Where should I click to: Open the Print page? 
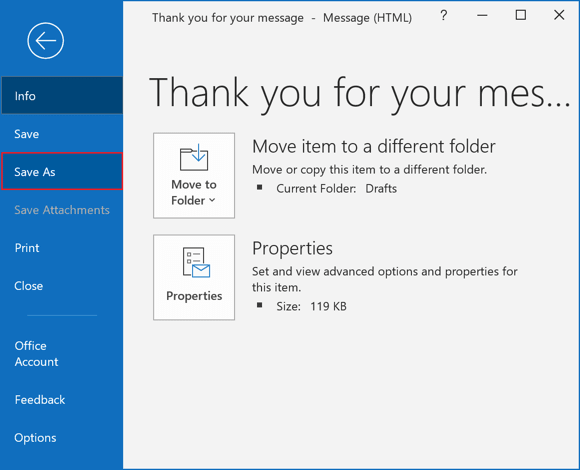pos(62,248)
